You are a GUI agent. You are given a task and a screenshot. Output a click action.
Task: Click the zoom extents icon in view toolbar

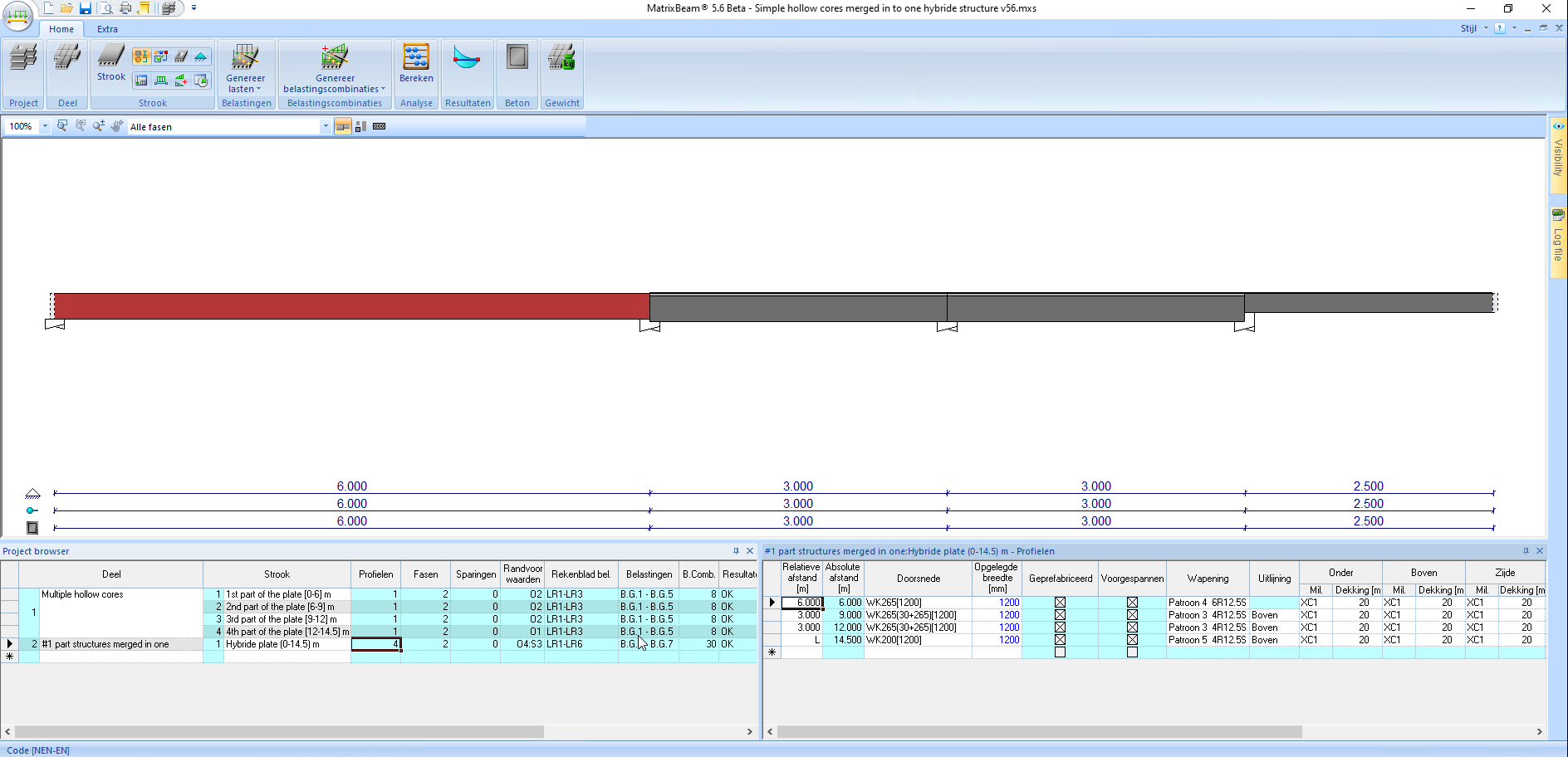[81, 126]
